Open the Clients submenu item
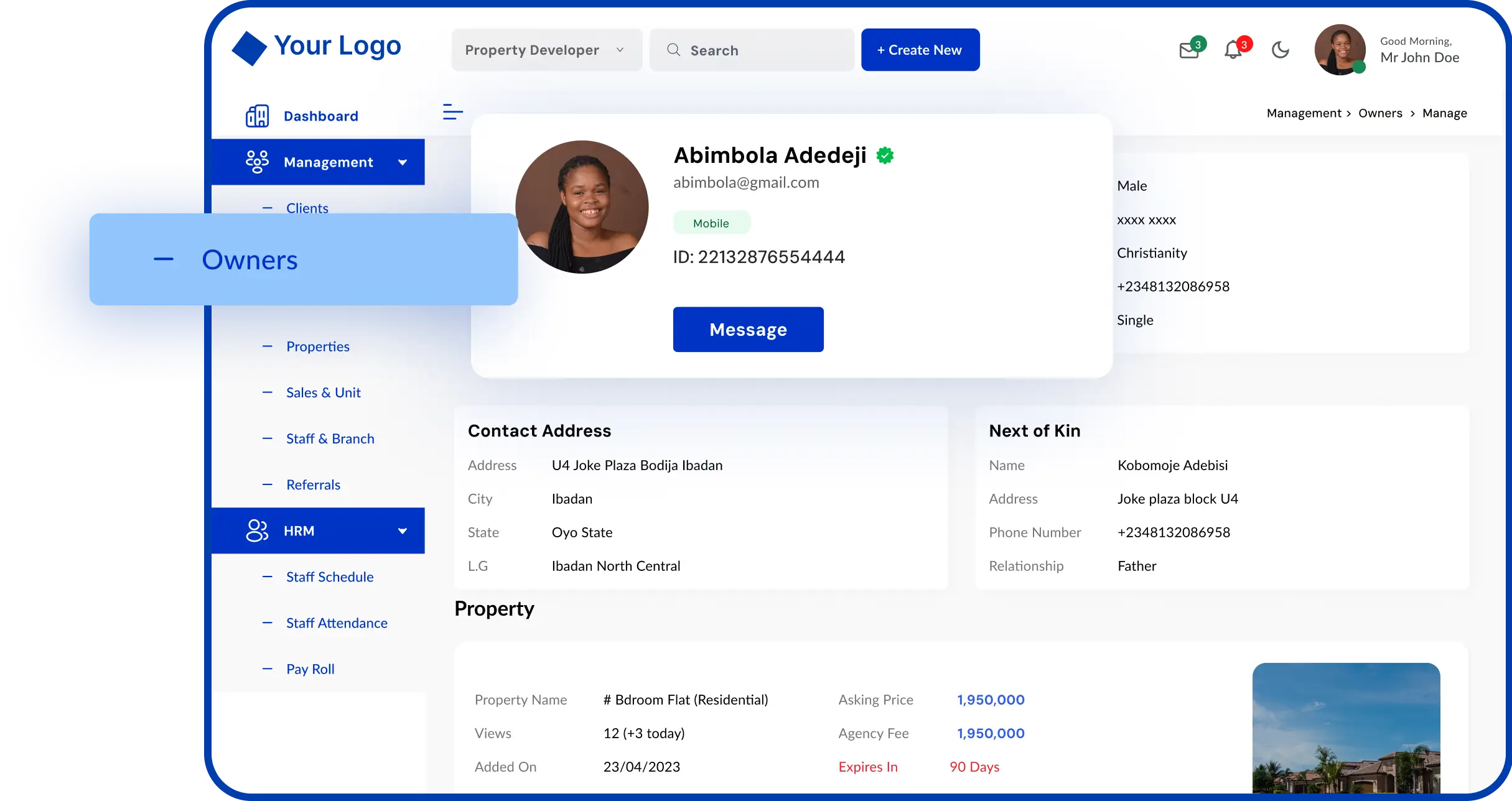Screen dimensions: 1512x801 pos(307,208)
